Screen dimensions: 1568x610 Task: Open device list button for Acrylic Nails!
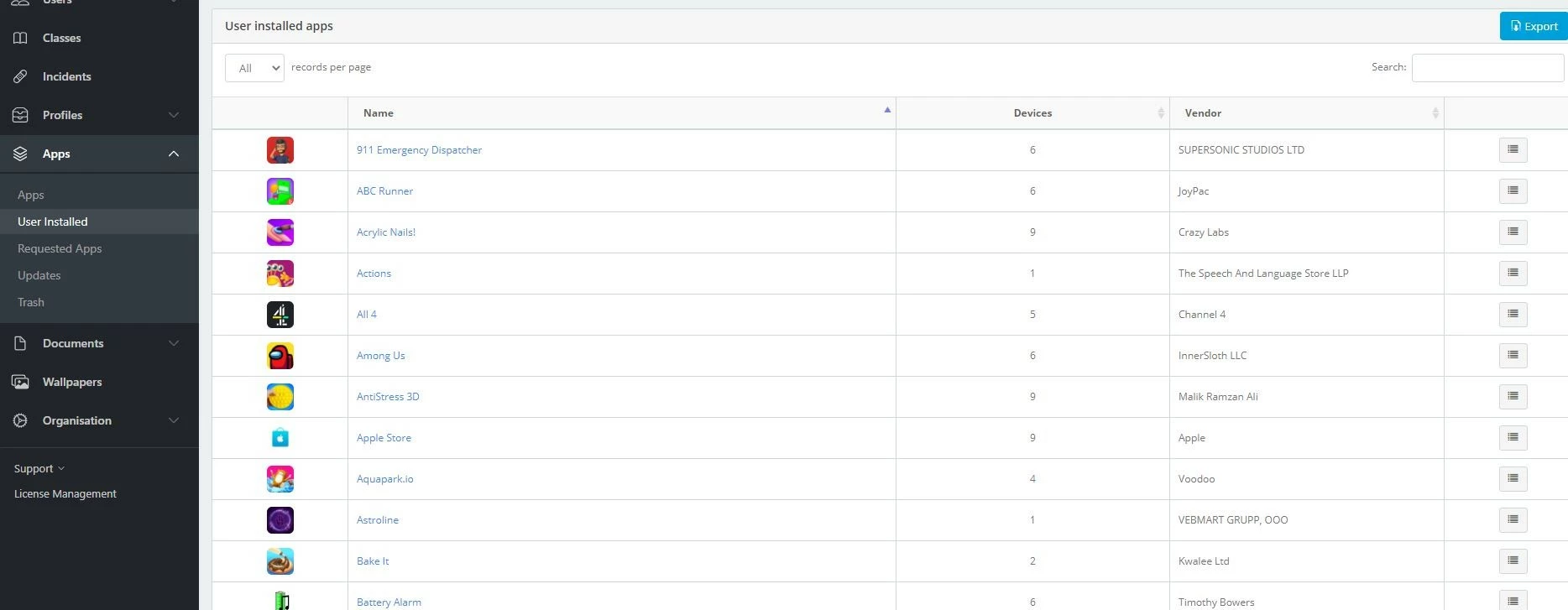click(1513, 232)
